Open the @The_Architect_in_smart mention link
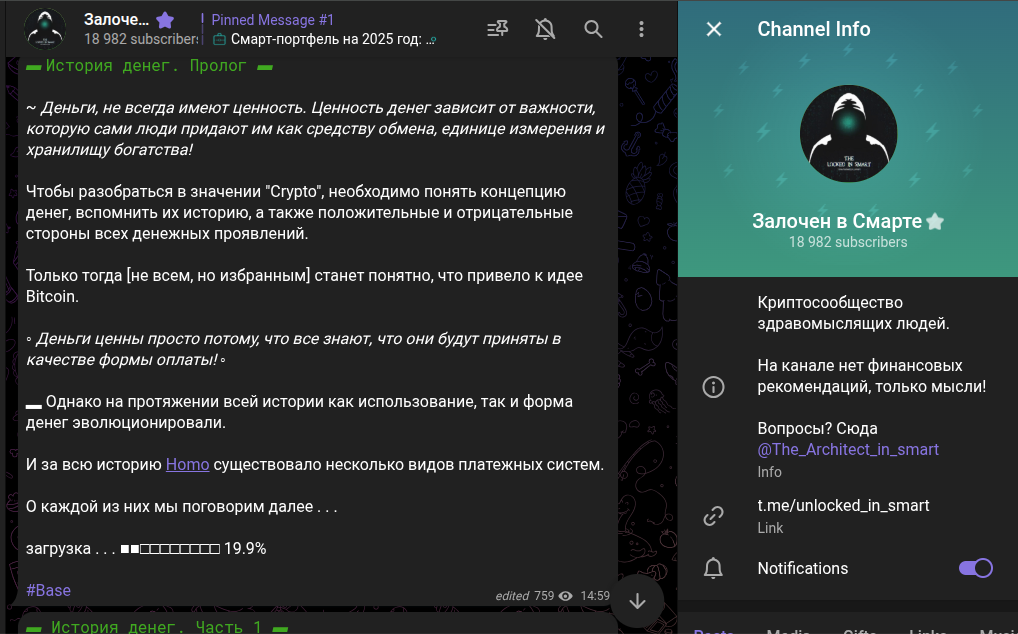 click(848, 450)
